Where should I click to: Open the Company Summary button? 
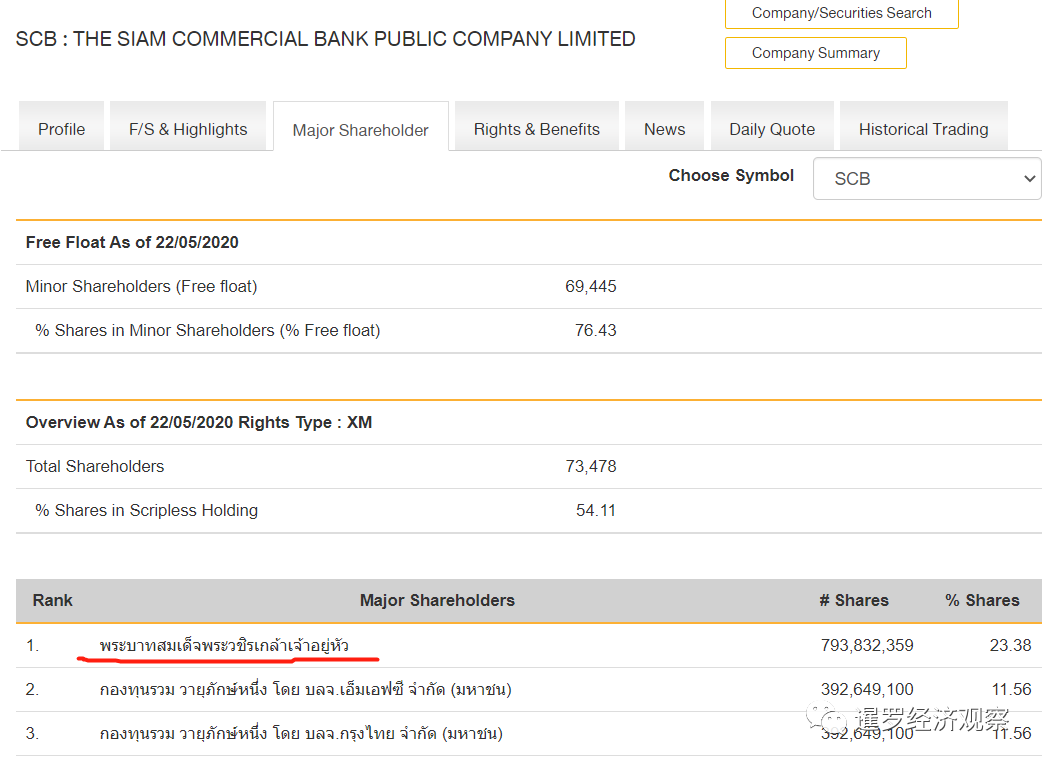pos(815,53)
